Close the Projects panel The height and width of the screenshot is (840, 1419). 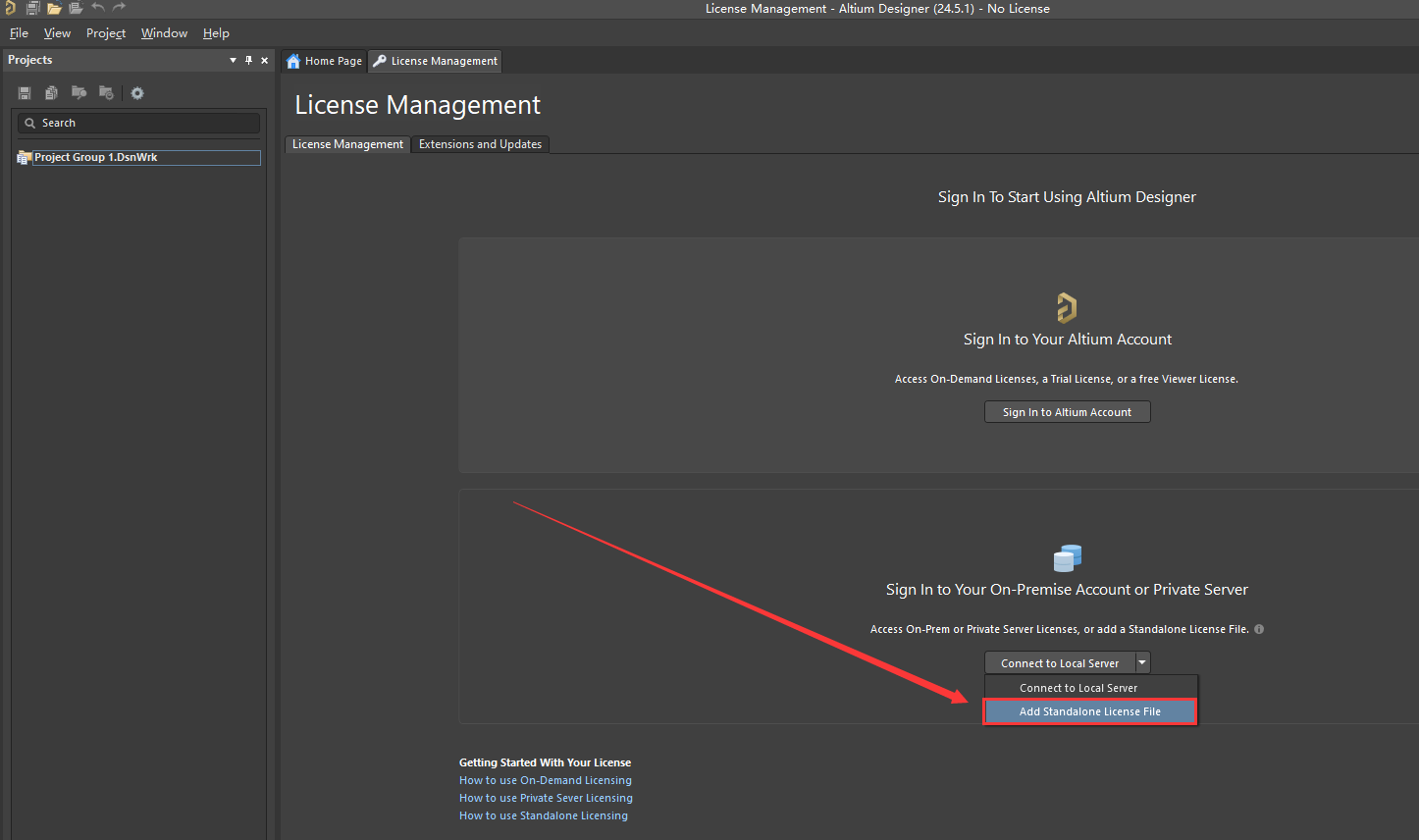coord(264,60)
